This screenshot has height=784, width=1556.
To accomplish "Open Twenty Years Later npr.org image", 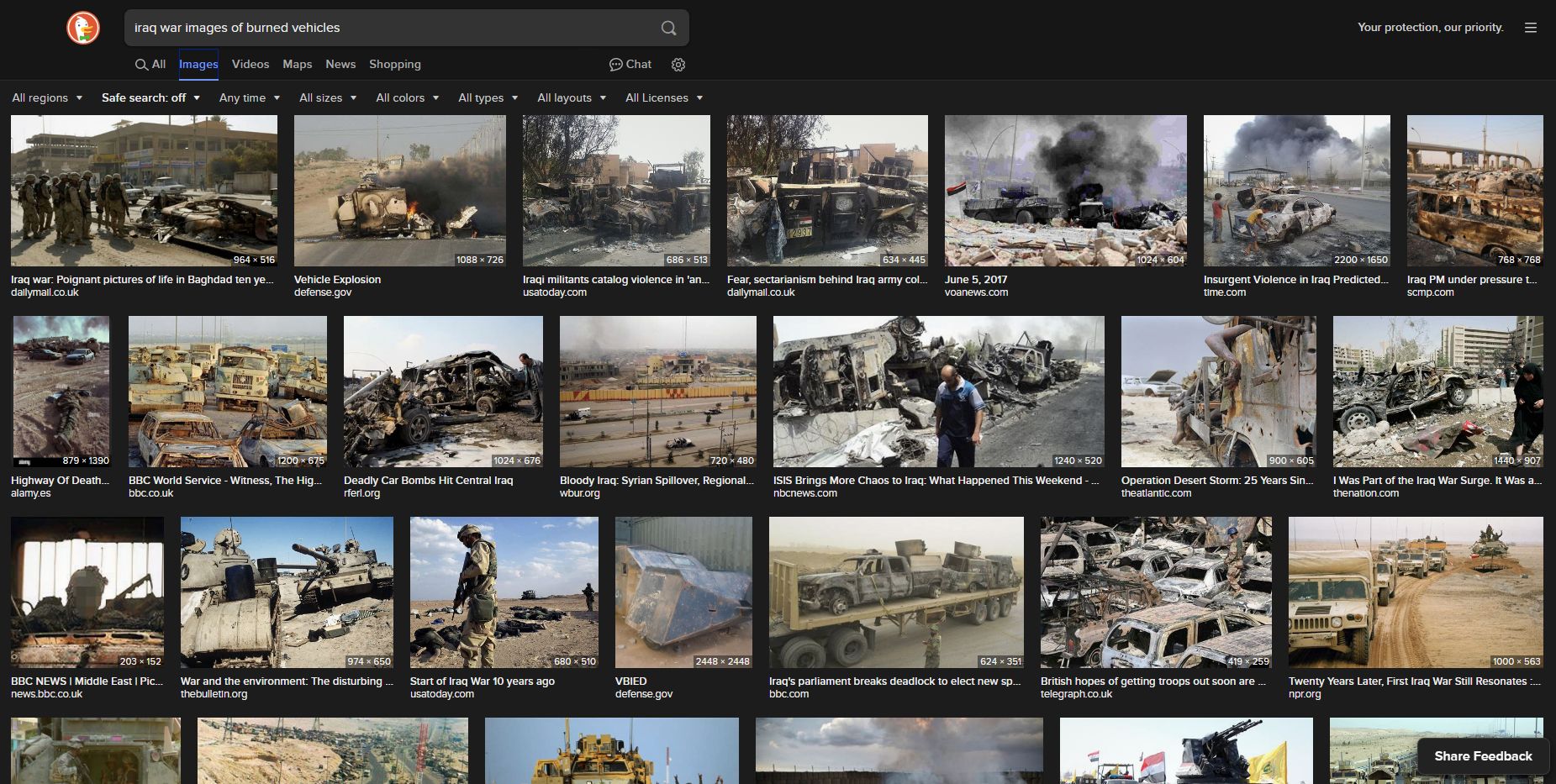I will click(1416, 592).
